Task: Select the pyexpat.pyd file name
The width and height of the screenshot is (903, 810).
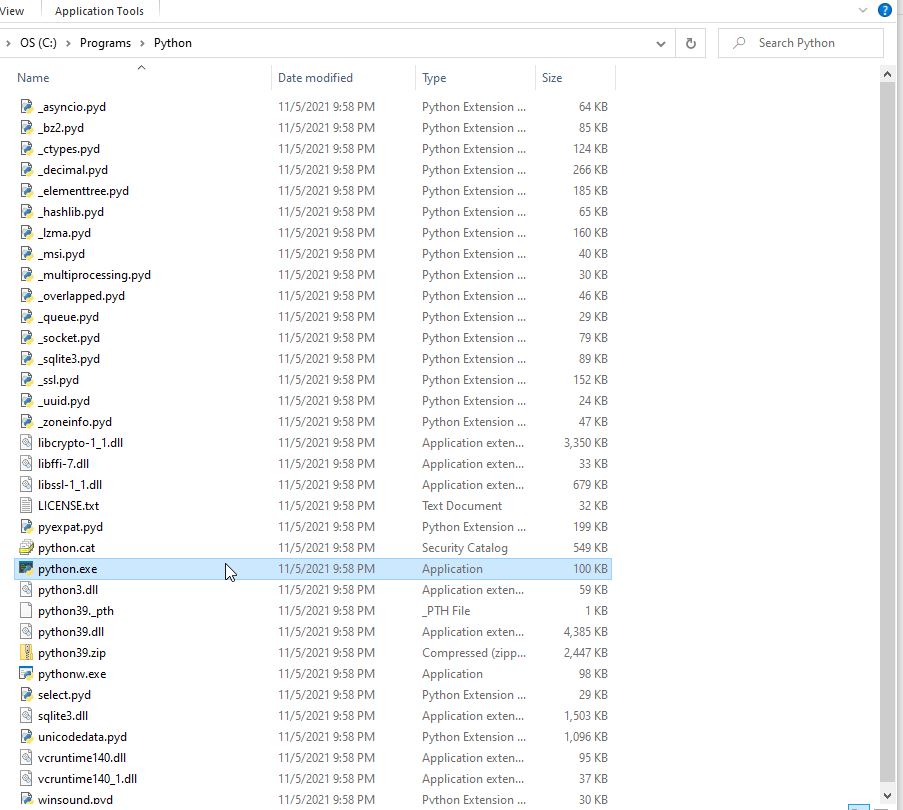Action: (70, 527)
